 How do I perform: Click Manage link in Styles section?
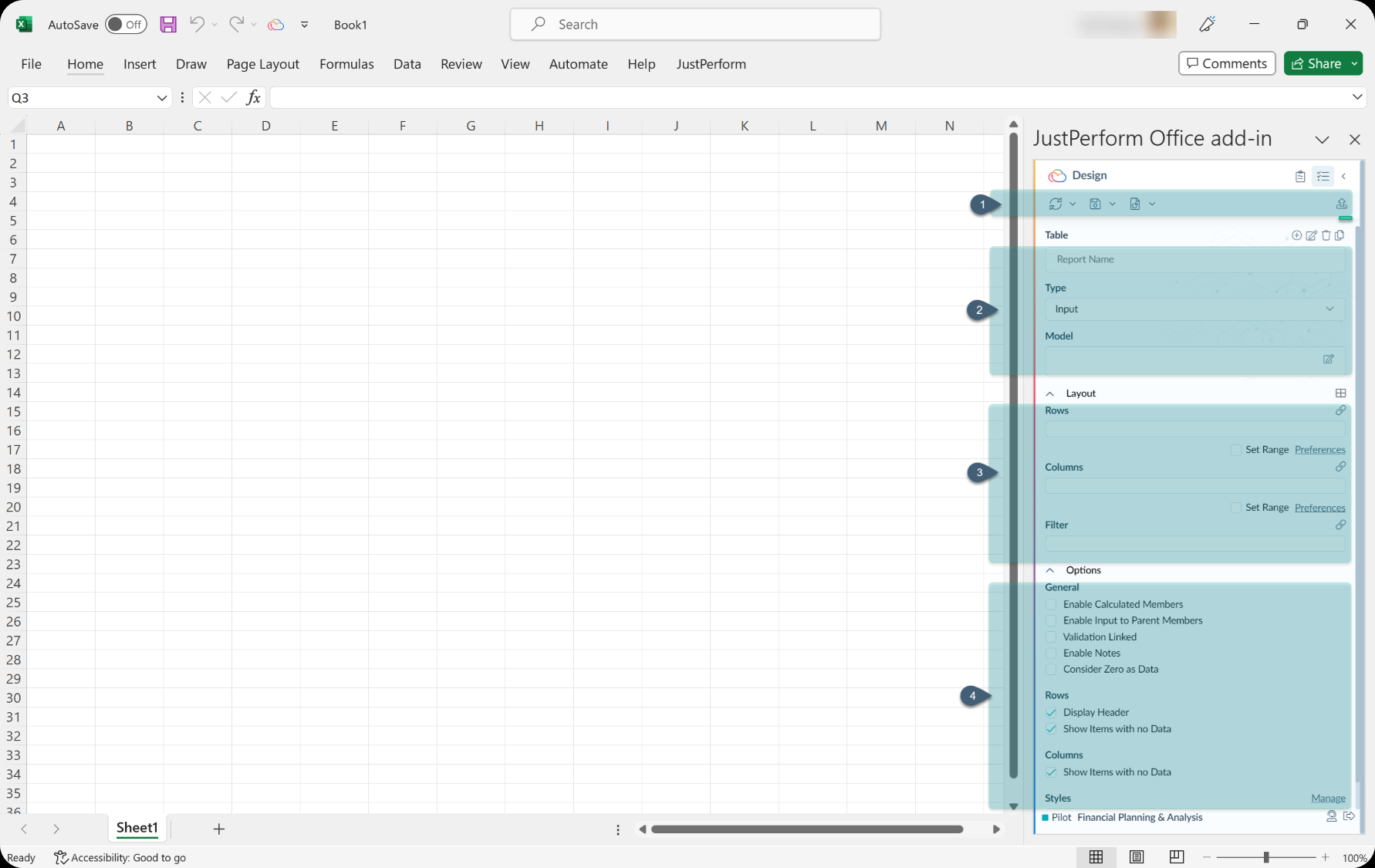1329,798
